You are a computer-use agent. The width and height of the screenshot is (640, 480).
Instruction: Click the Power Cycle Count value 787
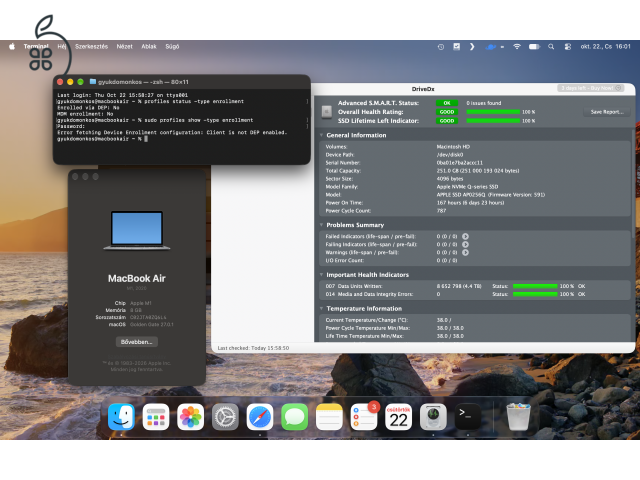[441, 211]
